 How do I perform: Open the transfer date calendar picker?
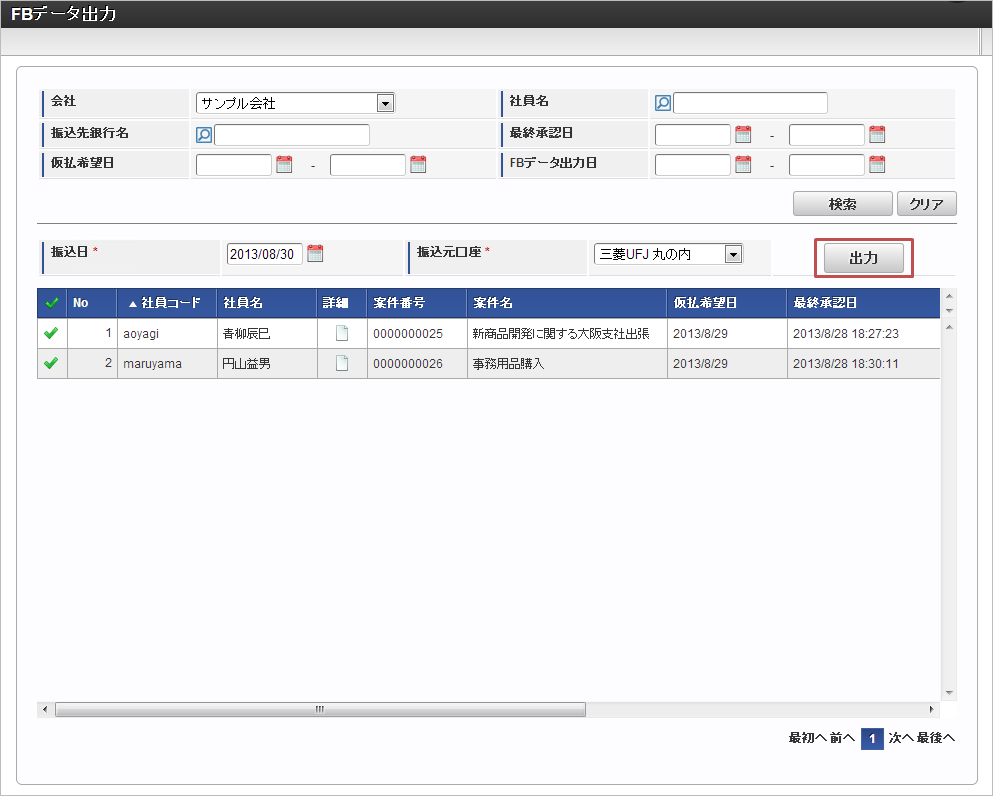[x=315, y=254]
